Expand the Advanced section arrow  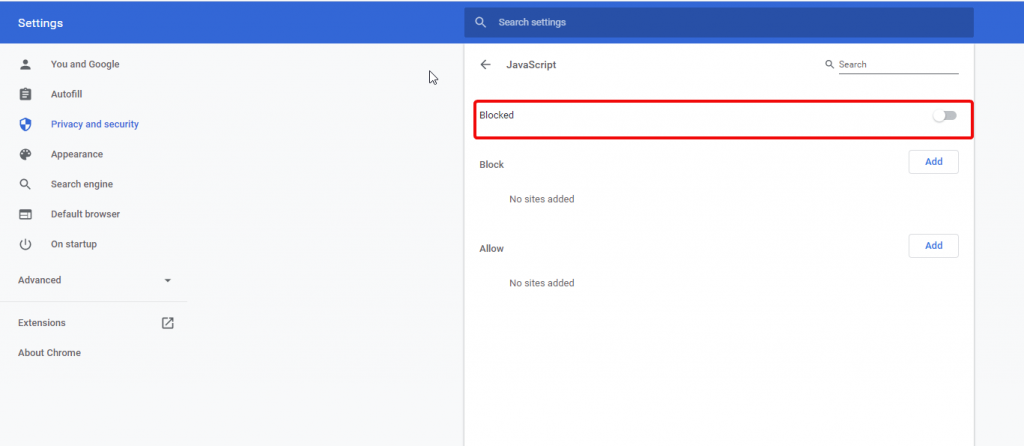pos(168,280)
